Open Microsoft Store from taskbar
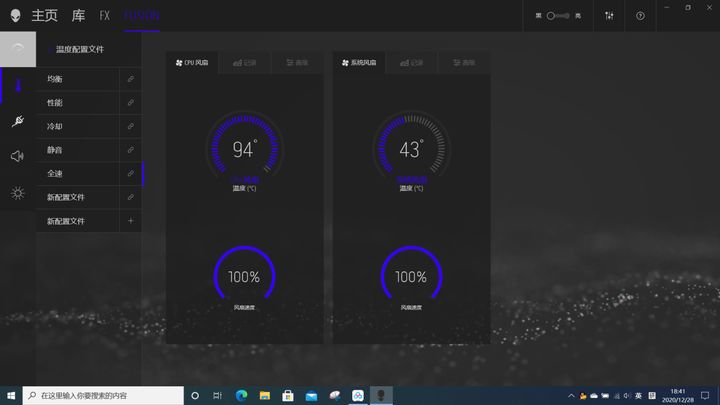Screen dimensions: 720x405 pyautogui.click(x=288, y=395)
